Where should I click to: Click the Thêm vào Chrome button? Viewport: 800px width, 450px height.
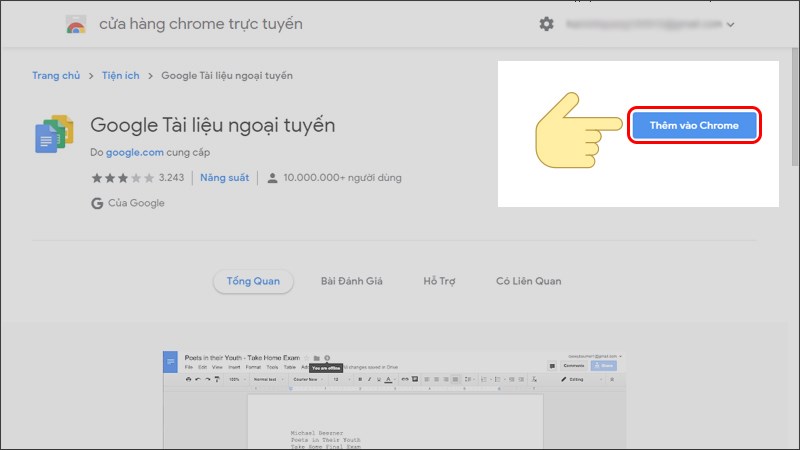(694, 126)
